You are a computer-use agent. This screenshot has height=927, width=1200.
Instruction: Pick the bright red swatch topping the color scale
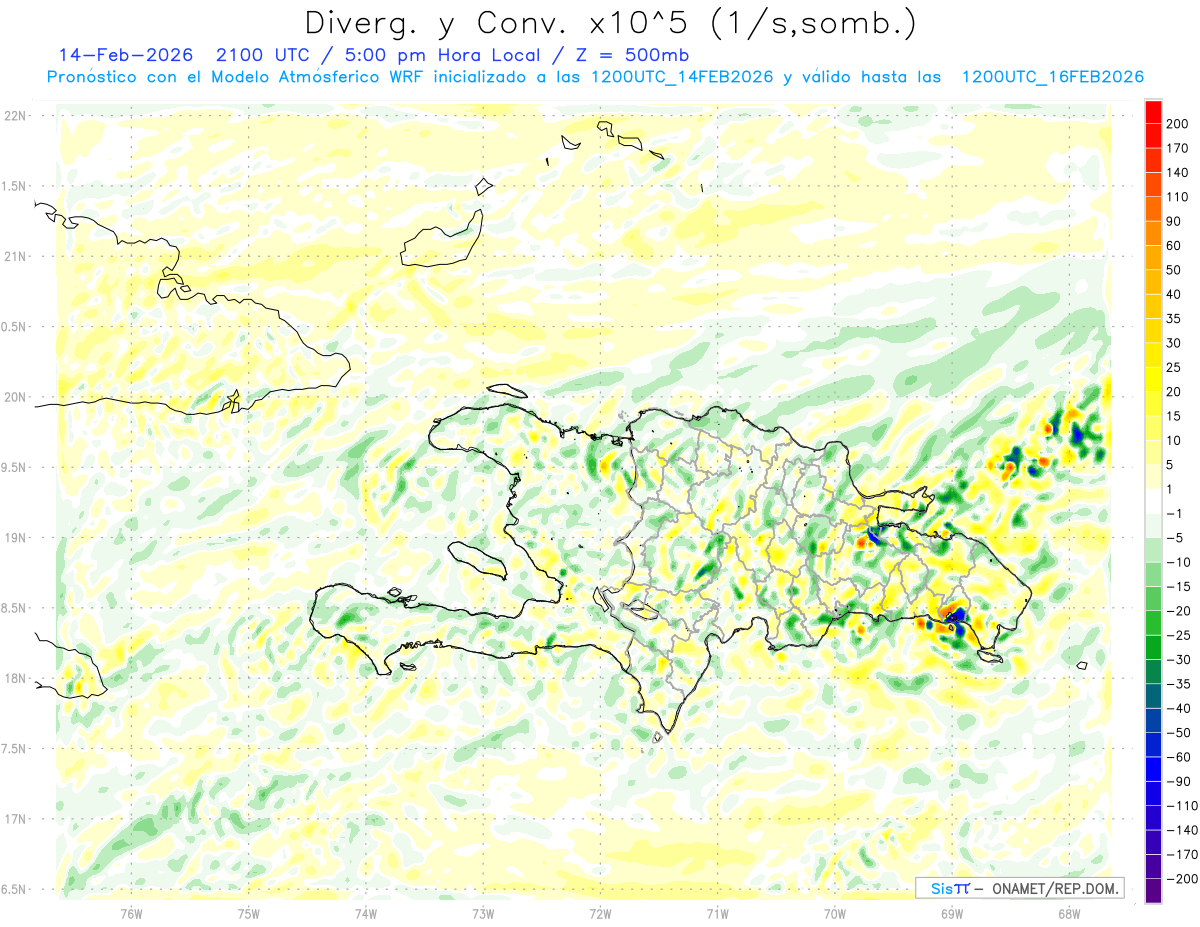point(1153,112)
